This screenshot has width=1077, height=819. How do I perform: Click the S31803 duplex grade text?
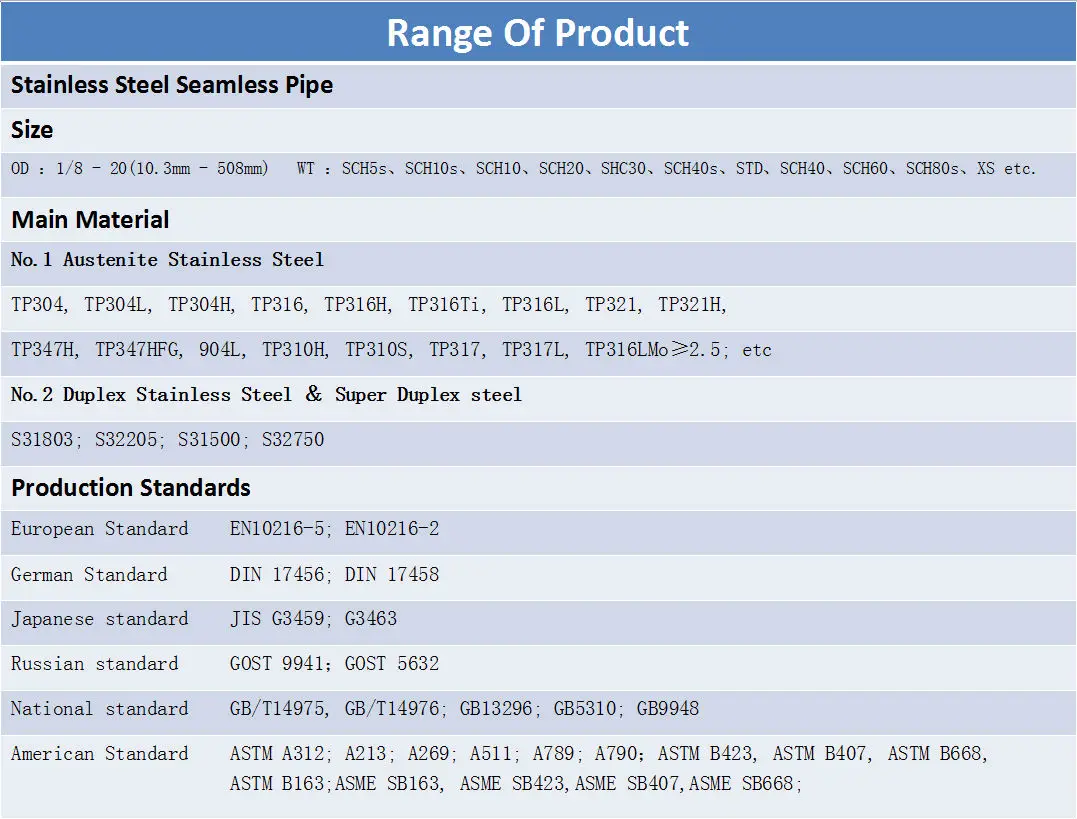pyautogui.click(x=41, y=440)
